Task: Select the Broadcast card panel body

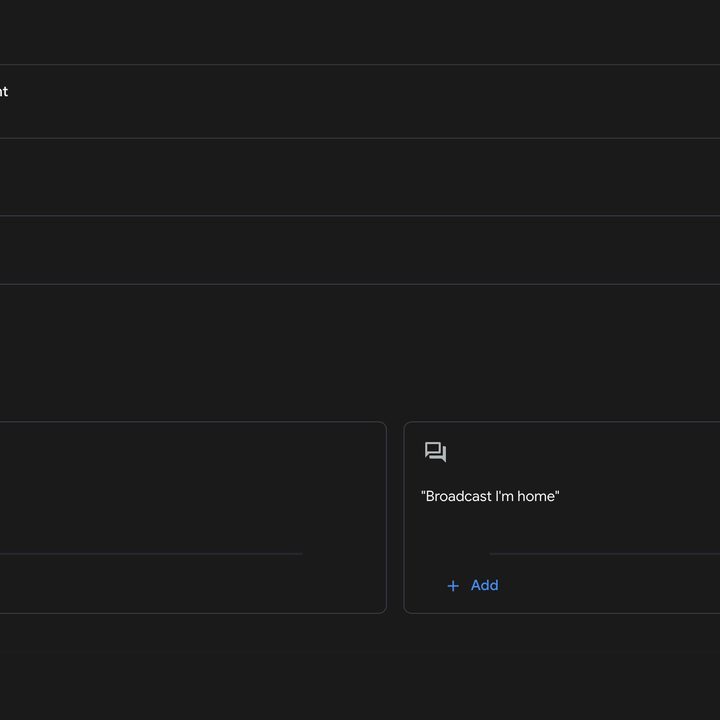Action: 562,517
